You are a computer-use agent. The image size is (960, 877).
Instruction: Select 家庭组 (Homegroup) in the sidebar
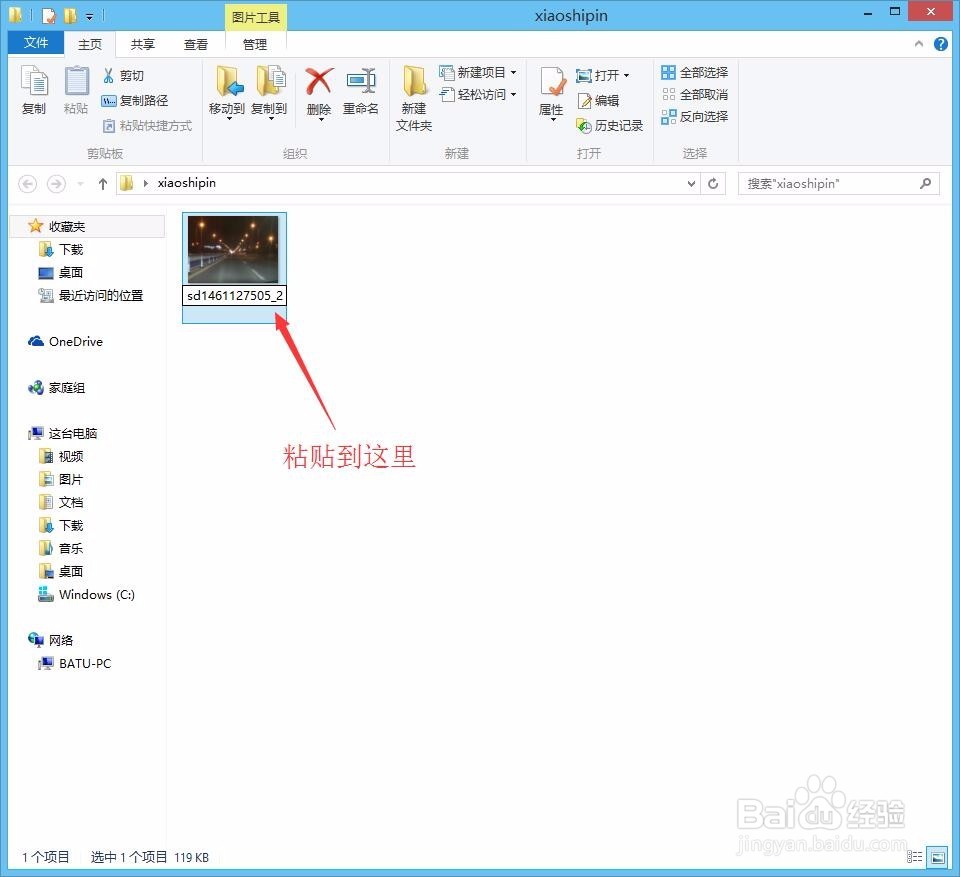57,388
